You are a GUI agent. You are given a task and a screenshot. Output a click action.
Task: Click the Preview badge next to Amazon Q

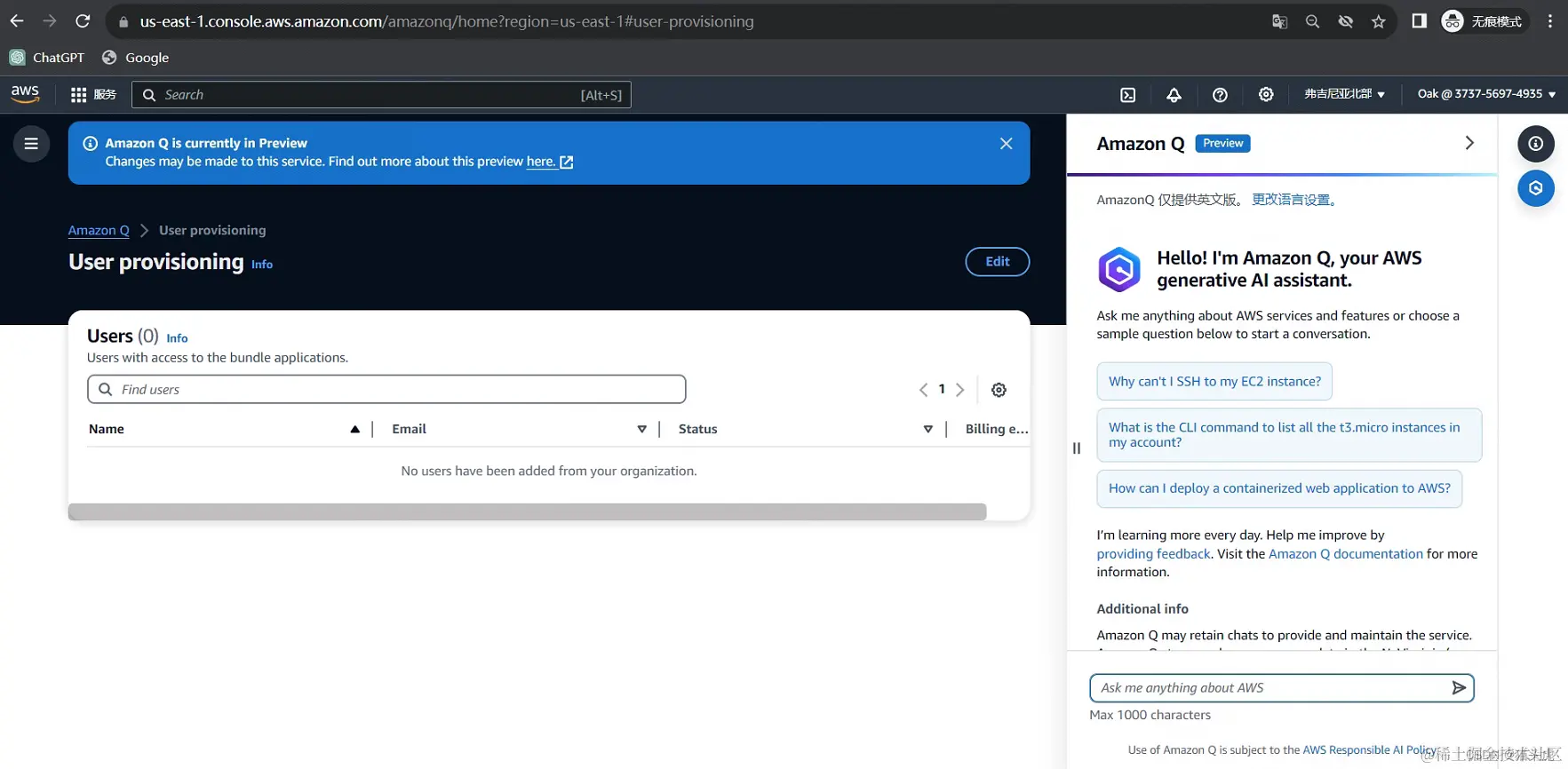1223,144
